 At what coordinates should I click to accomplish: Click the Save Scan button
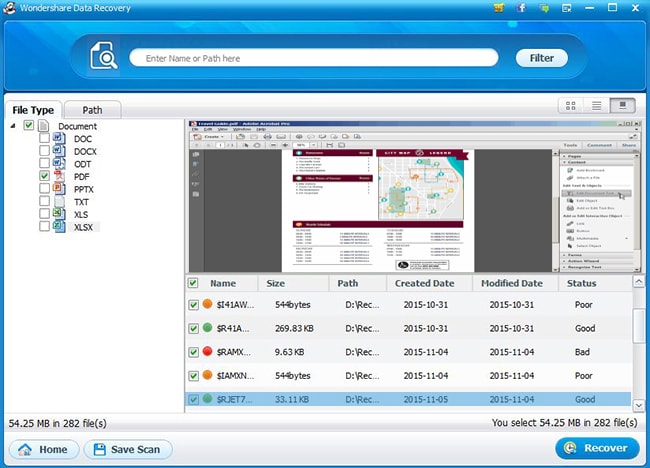[128, 450]
